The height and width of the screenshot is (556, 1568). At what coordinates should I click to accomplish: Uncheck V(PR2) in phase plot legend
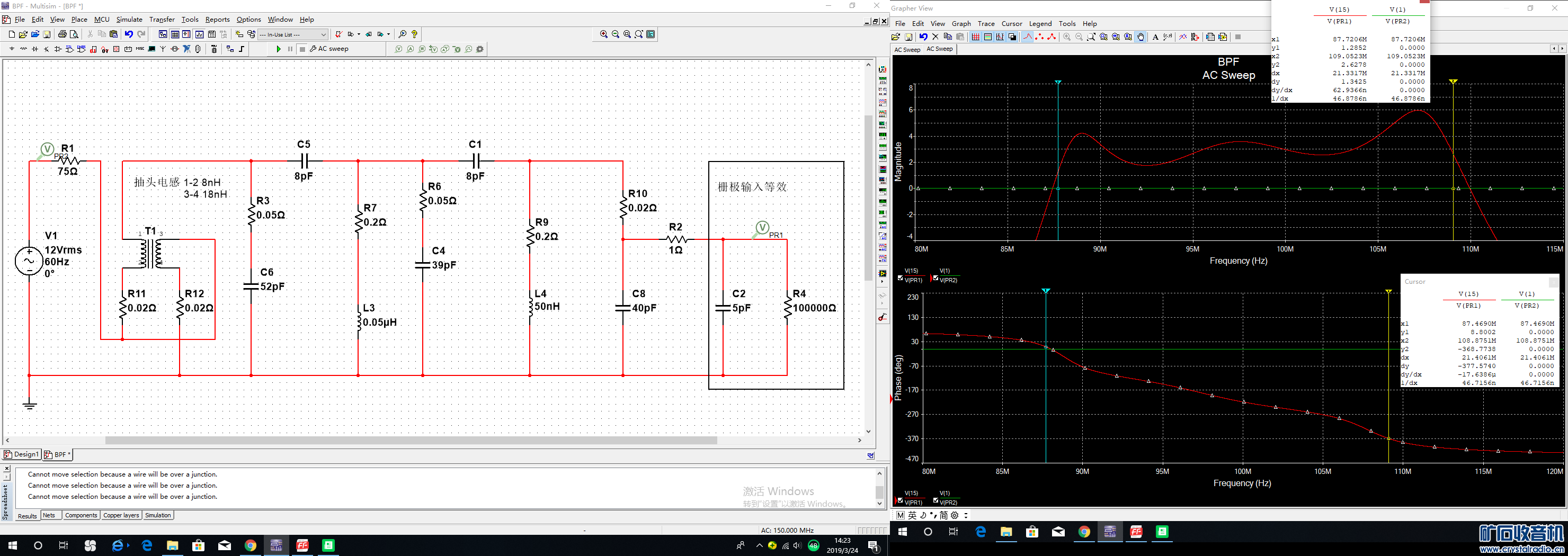pyautogui.click(x=936, y=500)
